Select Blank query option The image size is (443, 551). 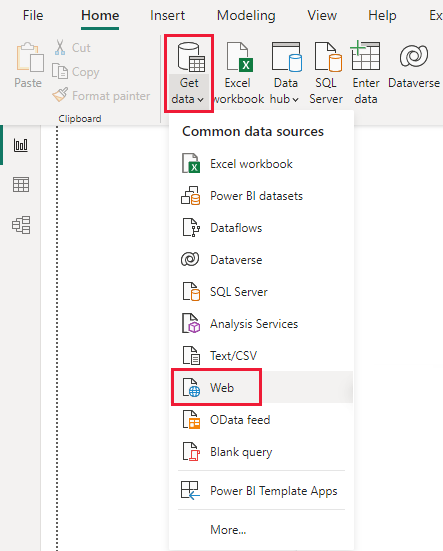click(261, 452)
